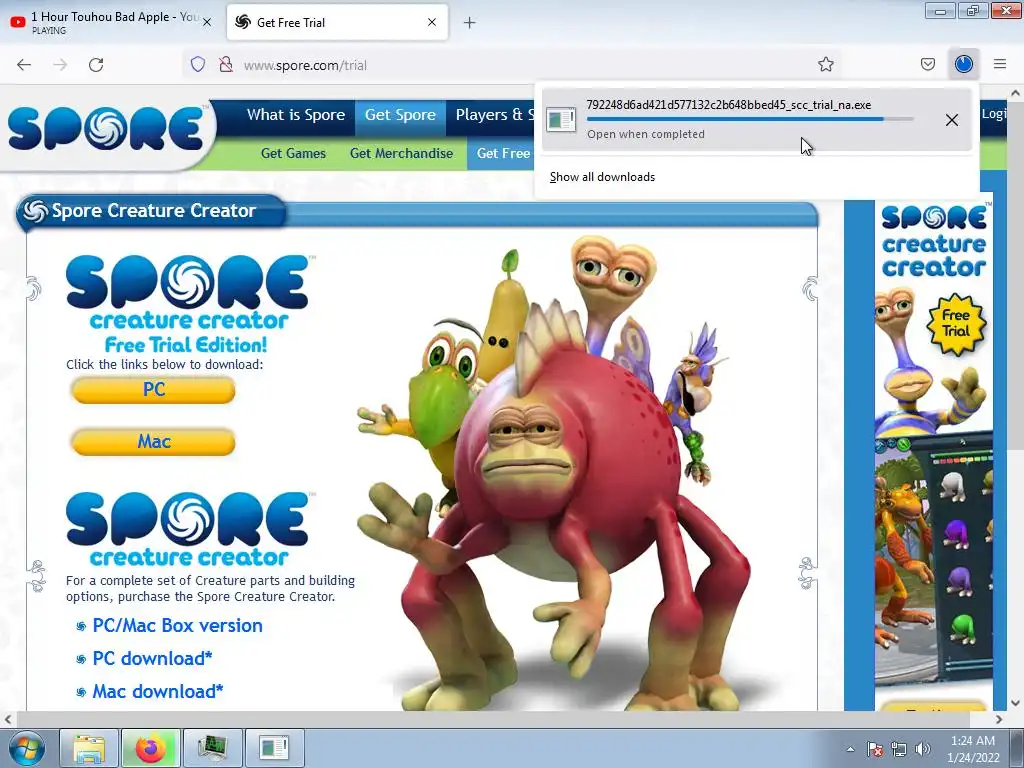1024x768 pixels.
Task: Click the taskbar clock showing 1:24 AM
Action: point(973,749)
